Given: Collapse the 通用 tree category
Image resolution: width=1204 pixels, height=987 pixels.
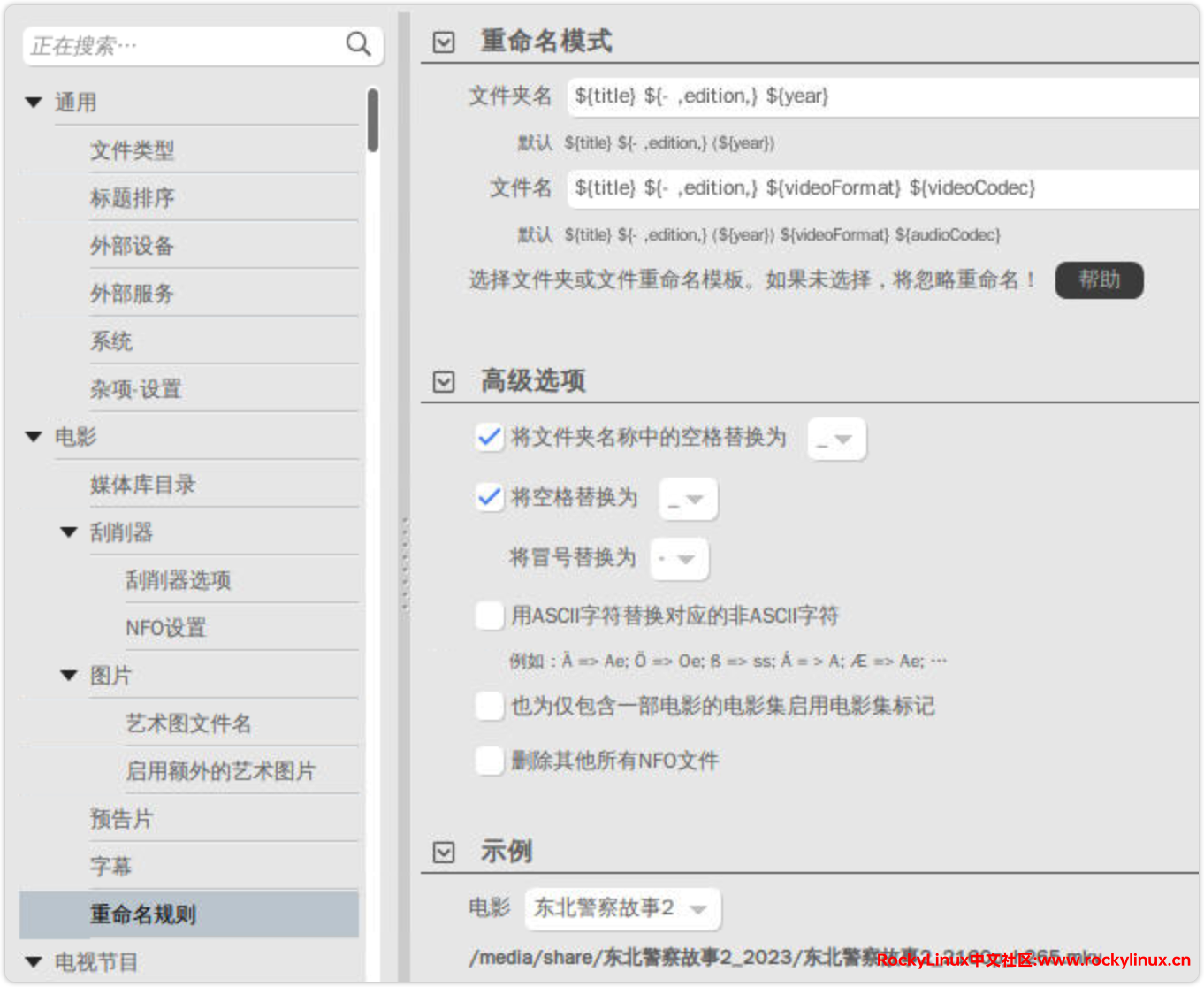Looking at the screenshot, I should coord(34,103).
